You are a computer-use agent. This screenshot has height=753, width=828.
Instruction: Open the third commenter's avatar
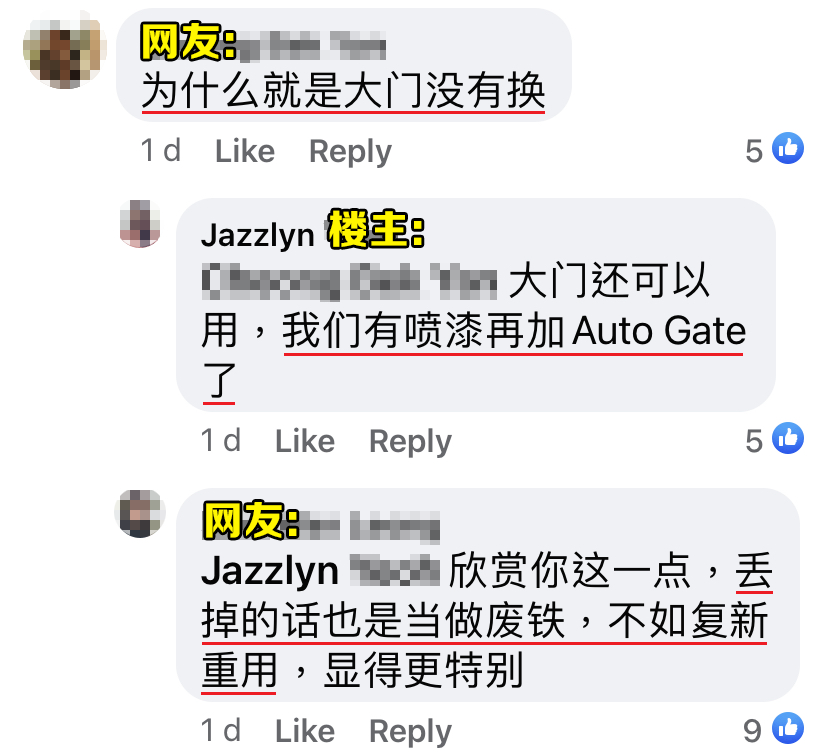pos(140,514)
